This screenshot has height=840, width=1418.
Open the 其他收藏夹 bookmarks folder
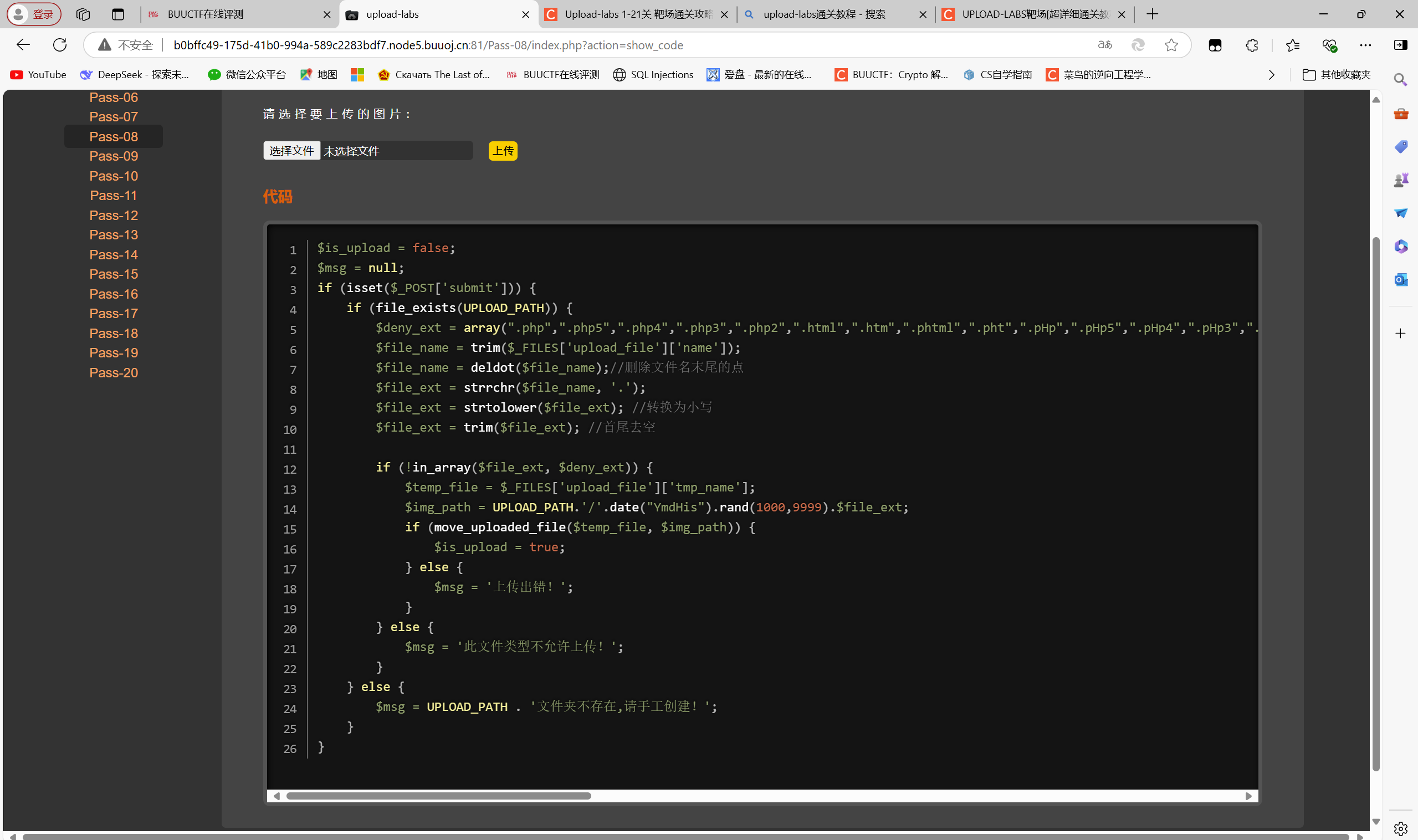tap(1337, 75)
